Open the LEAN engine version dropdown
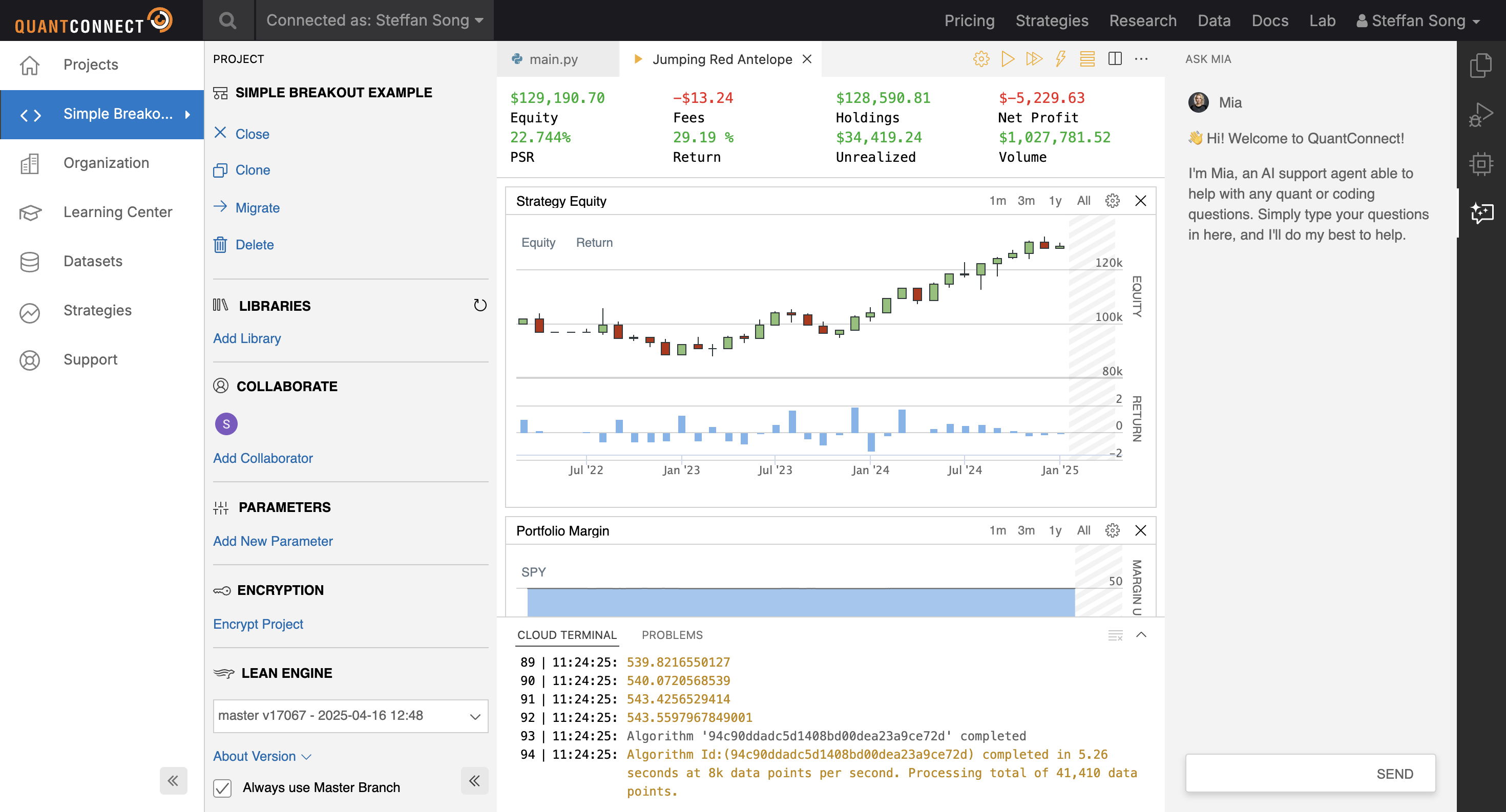The image size is (1506, 812). 350,716
